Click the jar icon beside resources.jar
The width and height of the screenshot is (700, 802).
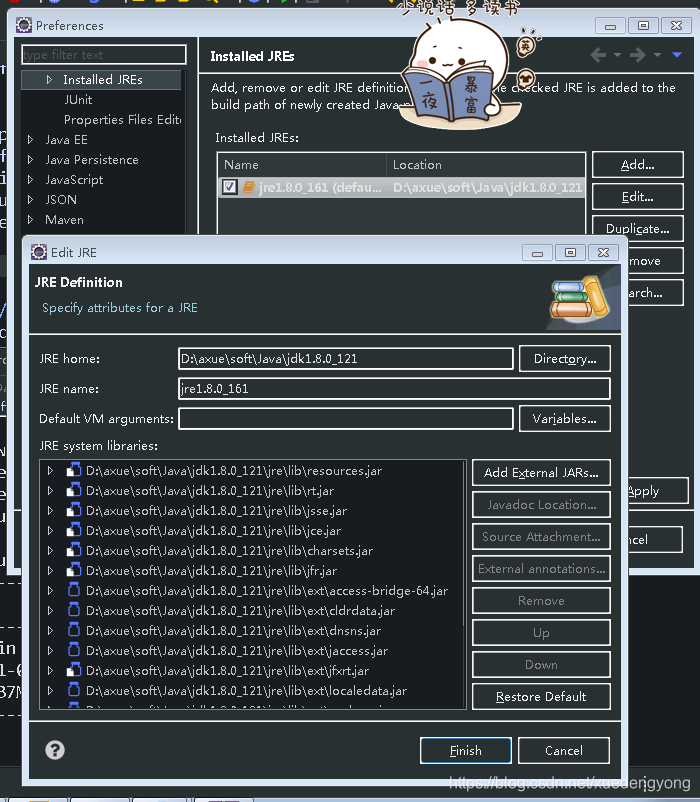74,470
